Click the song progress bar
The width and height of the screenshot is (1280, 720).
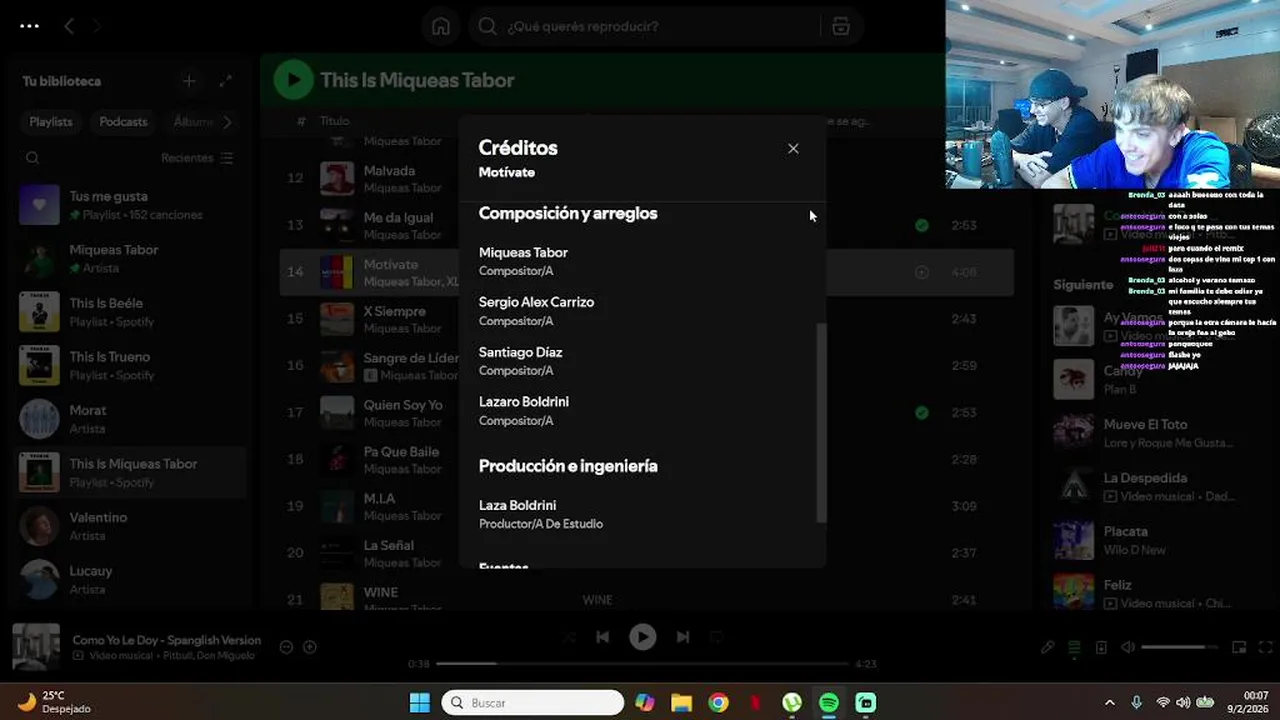(642, 663)
